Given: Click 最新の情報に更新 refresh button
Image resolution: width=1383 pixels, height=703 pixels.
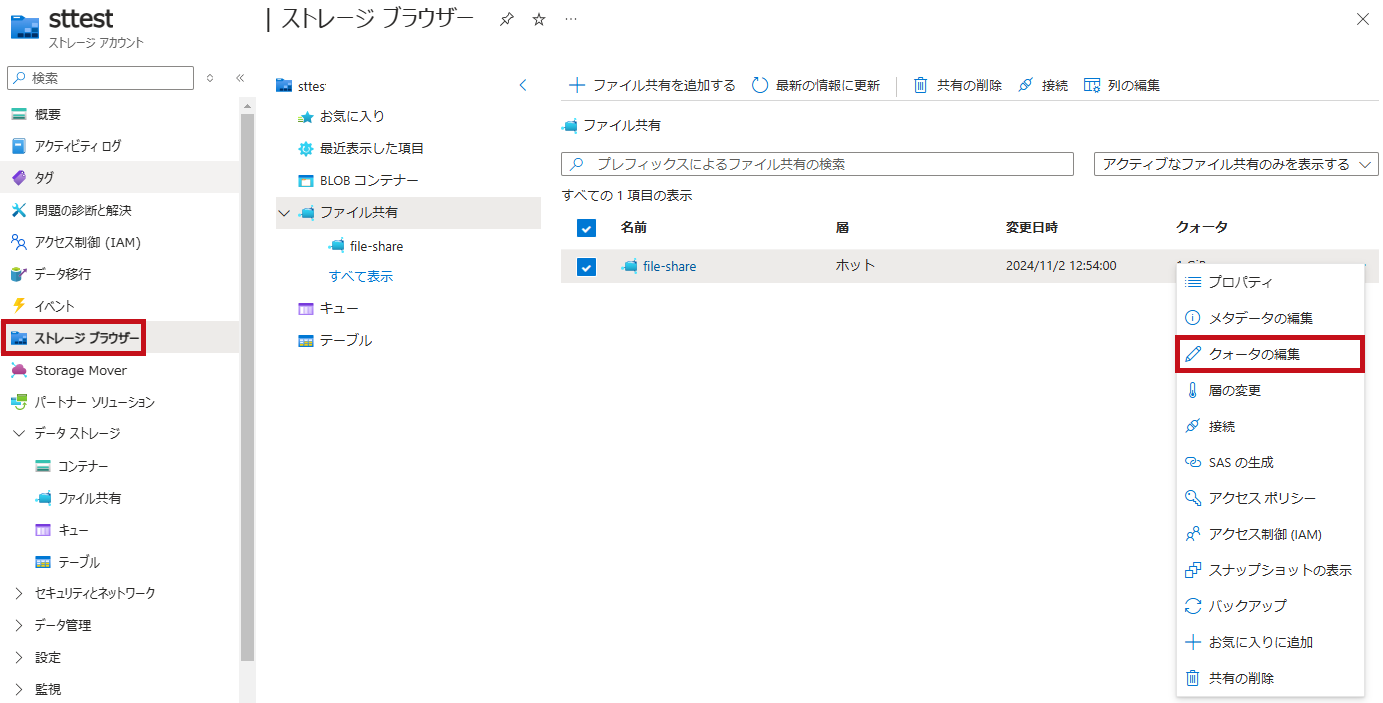Looking at the screenshot, I should pyautogui.click(x=816, y=85).
